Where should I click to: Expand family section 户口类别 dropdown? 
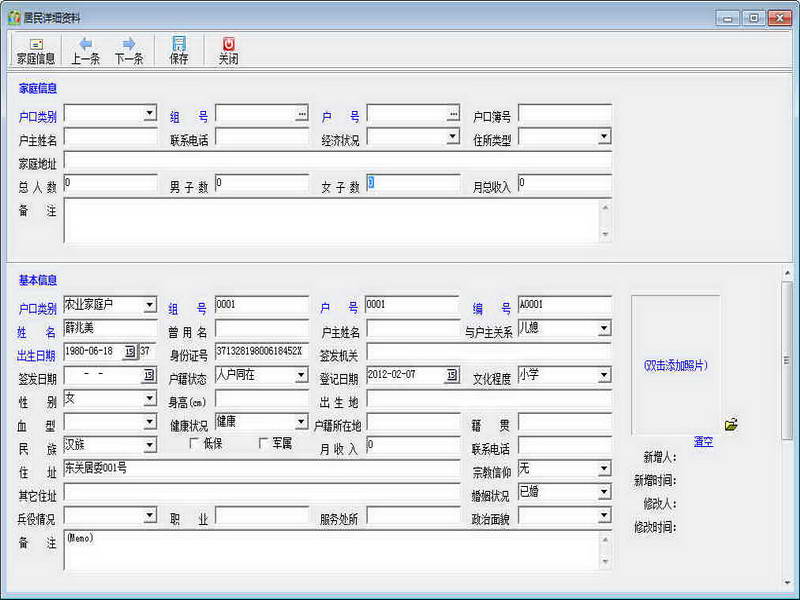pos(149,113)
